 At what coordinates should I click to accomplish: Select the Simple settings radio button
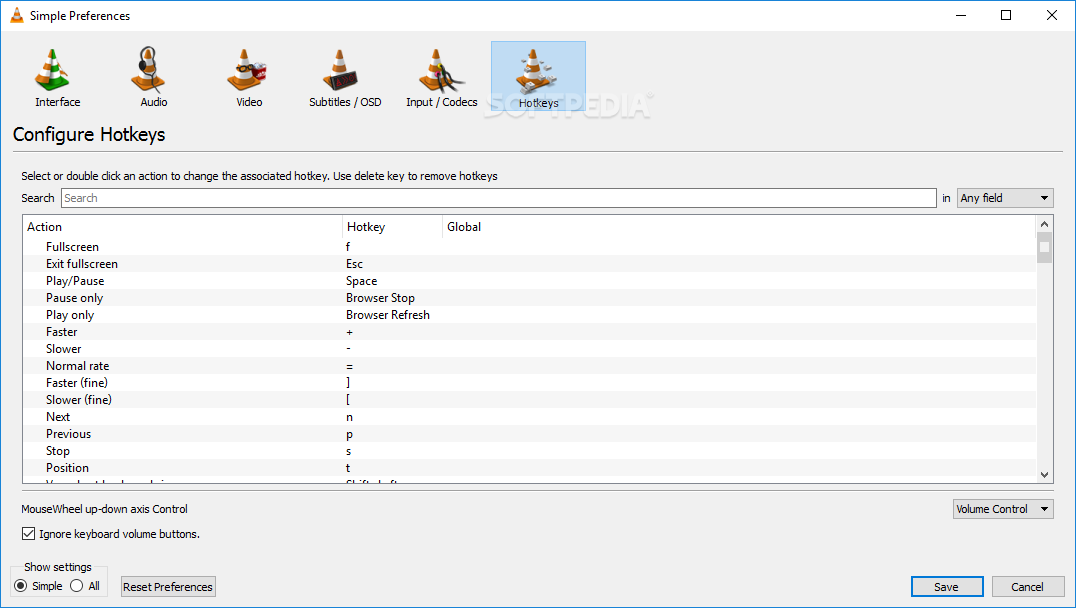click(21, 586)
